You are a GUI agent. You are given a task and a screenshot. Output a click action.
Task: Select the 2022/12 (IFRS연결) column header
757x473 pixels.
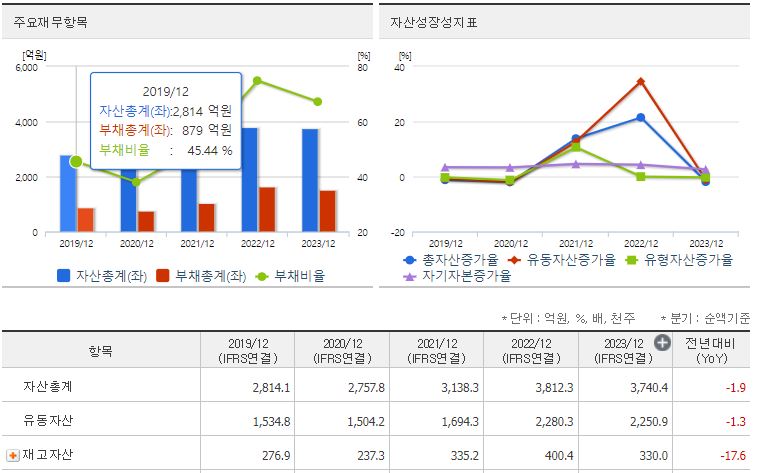(x=531, y=350)
